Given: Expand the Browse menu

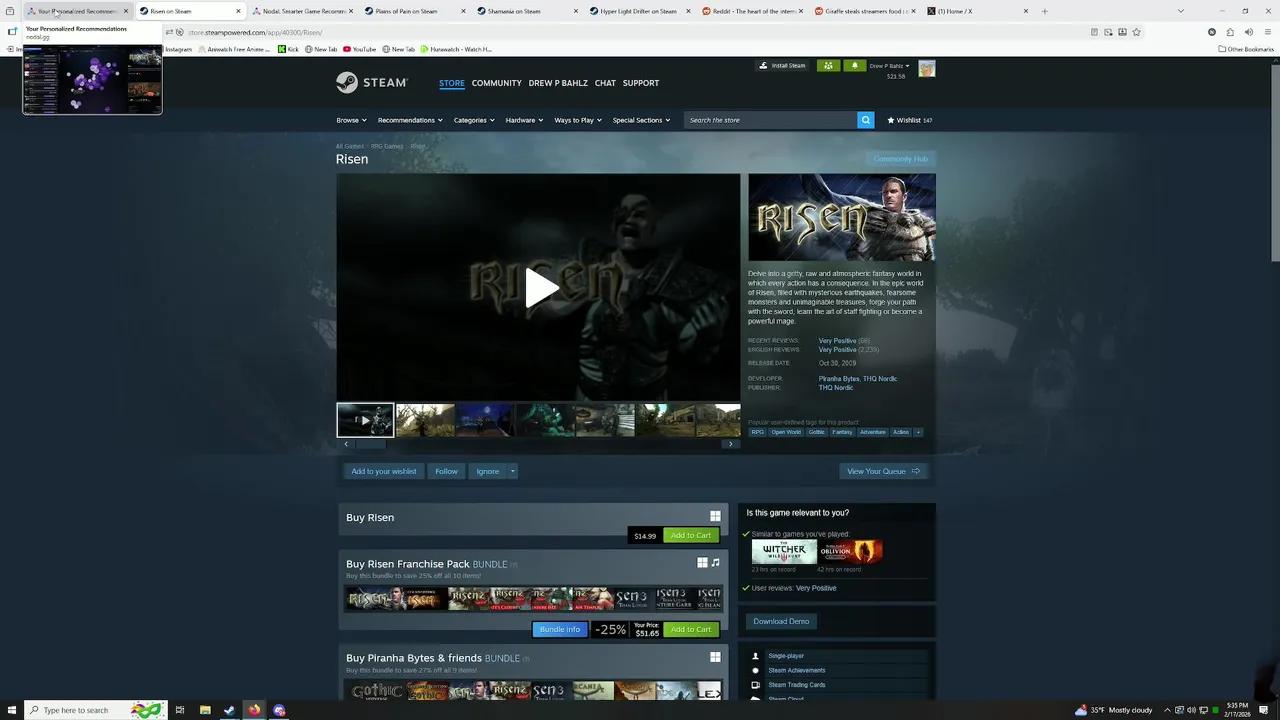Looking at the screenshot, I should point(351,120).
